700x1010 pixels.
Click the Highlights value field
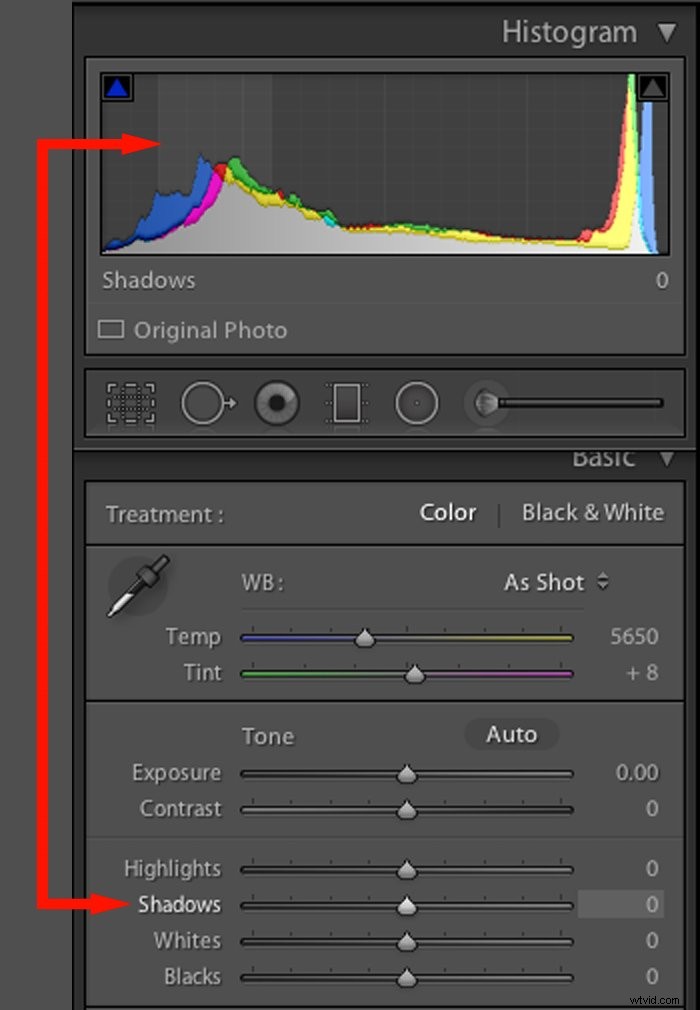(652, 868)
